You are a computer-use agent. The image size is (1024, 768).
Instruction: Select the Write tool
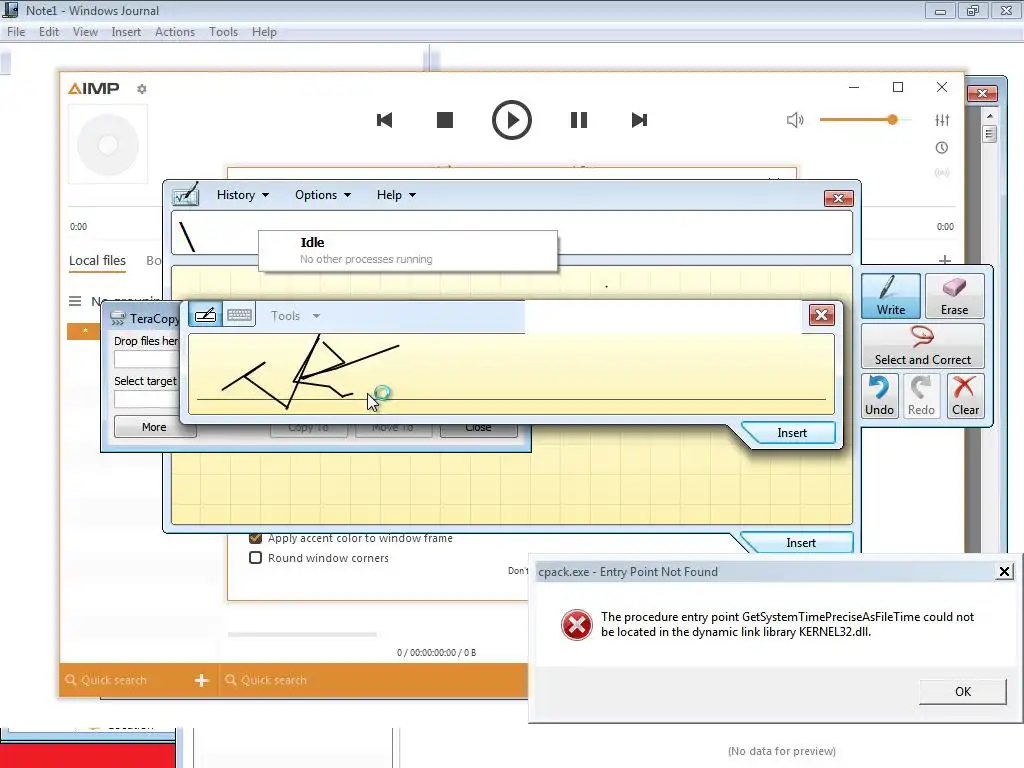[x=891, y=296]
